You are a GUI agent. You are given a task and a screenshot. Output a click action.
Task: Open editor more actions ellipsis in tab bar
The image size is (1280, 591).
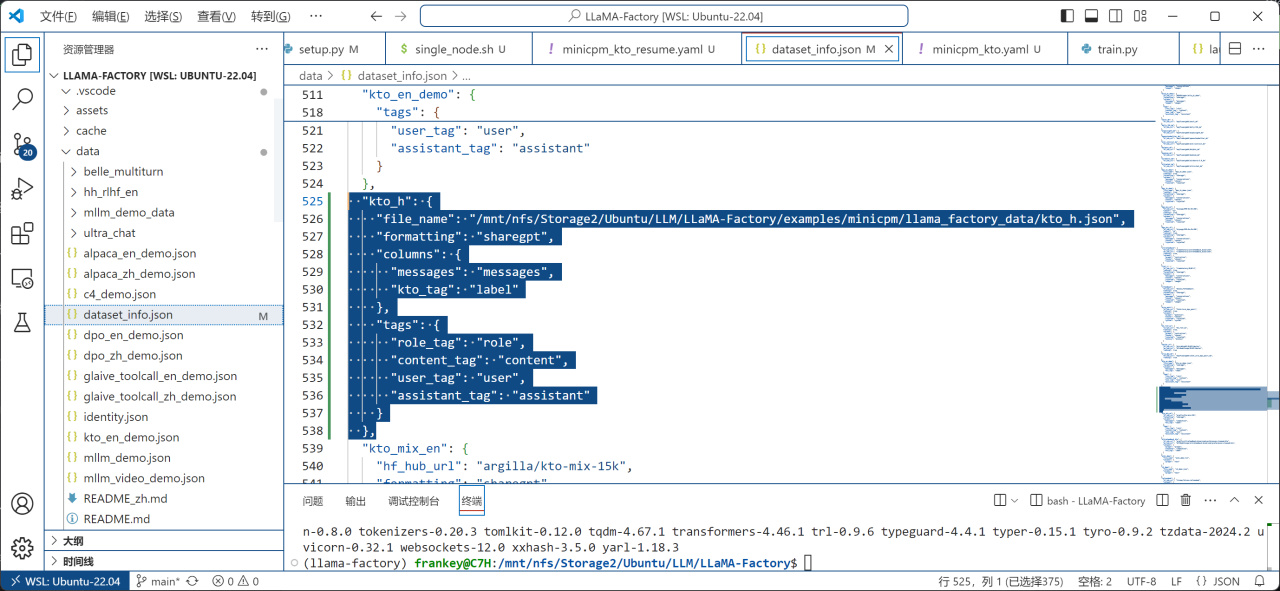point(1260,49)
